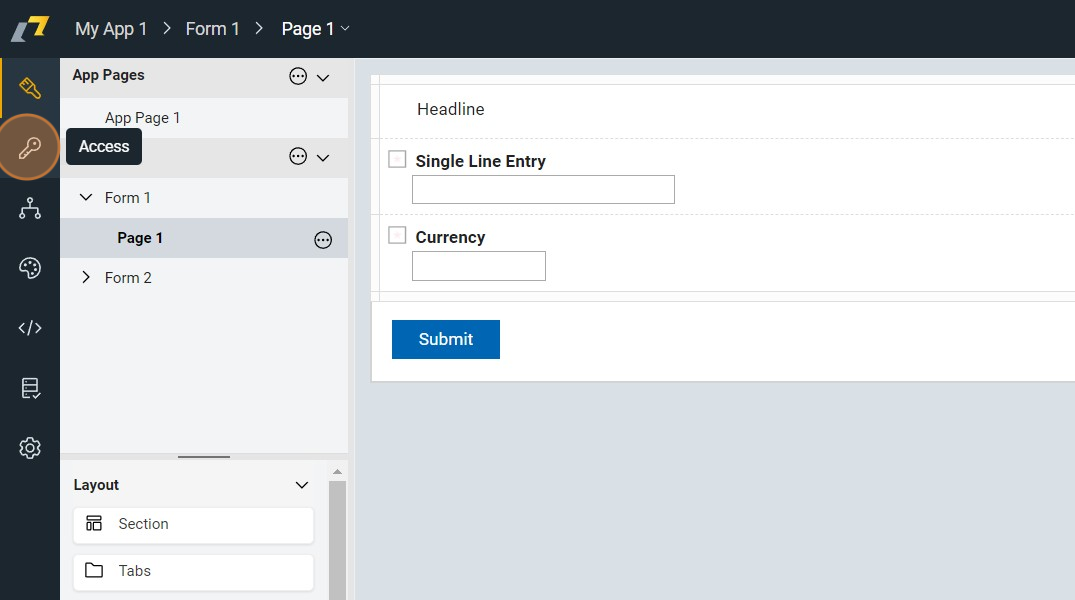Toggle the Currency field checkbox
Viewport: 1075px width, 600px height.
[397, 235]
